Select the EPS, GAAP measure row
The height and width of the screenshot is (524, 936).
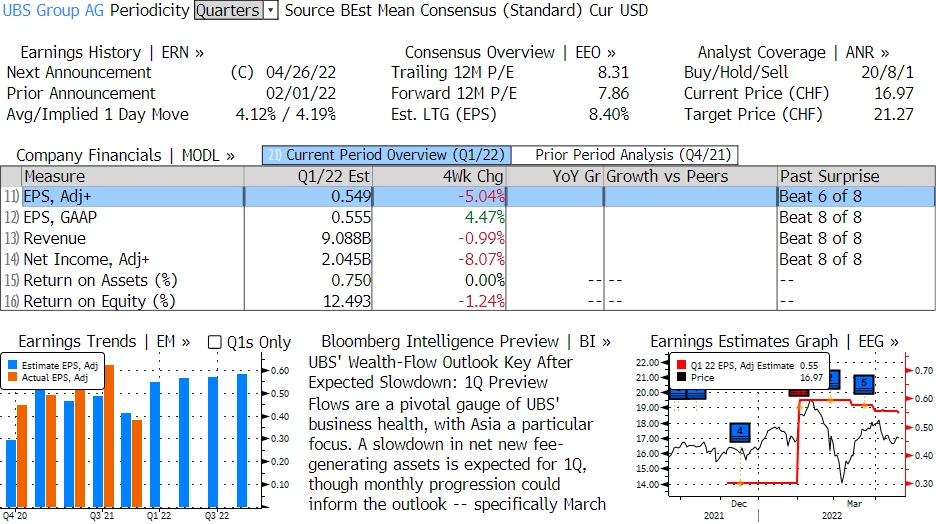pyautogui.click(x=467, y=217)
